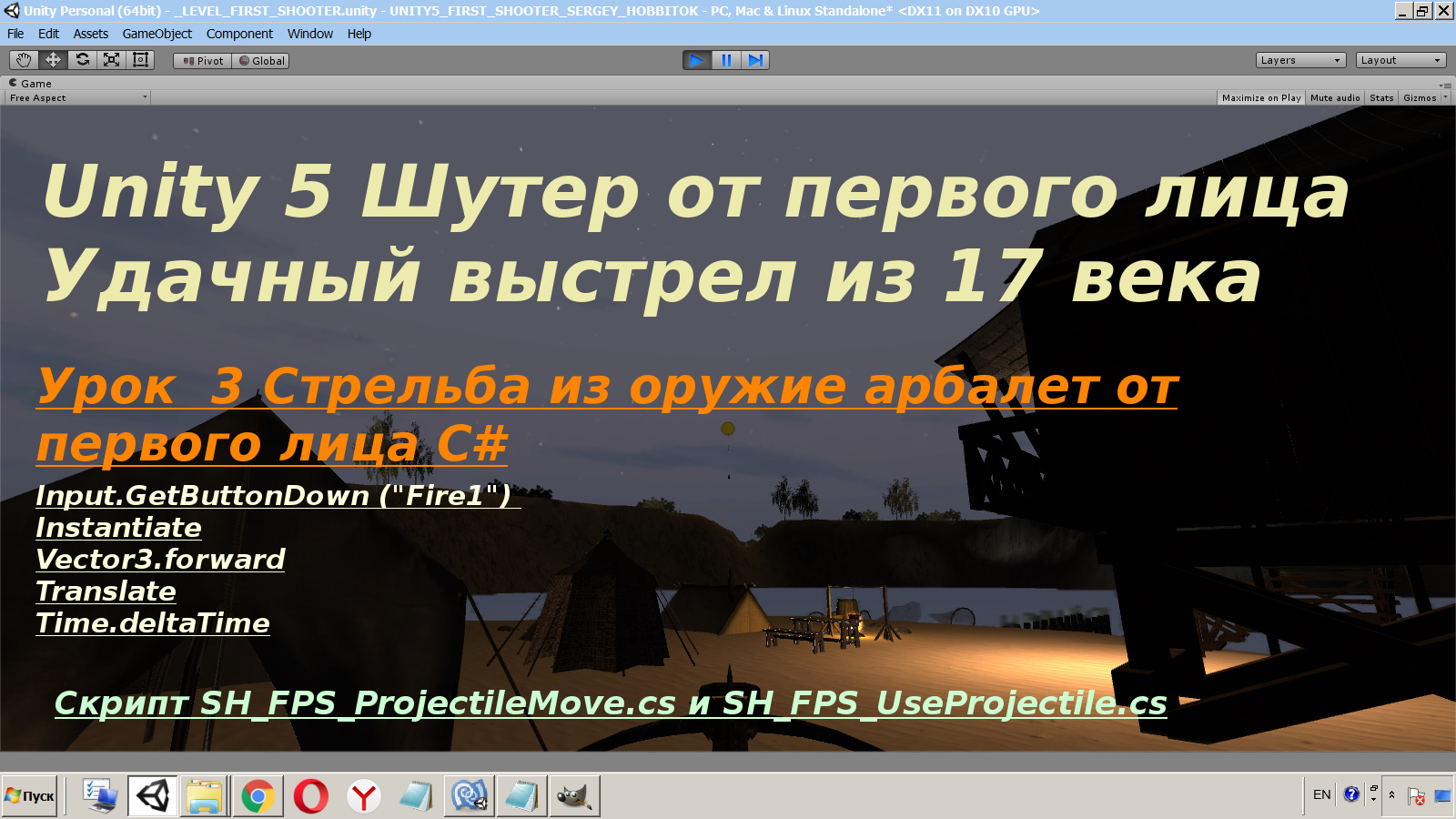1456x819 pixels.
Task: Select the Rotate tool
Action: coord(81,59)
